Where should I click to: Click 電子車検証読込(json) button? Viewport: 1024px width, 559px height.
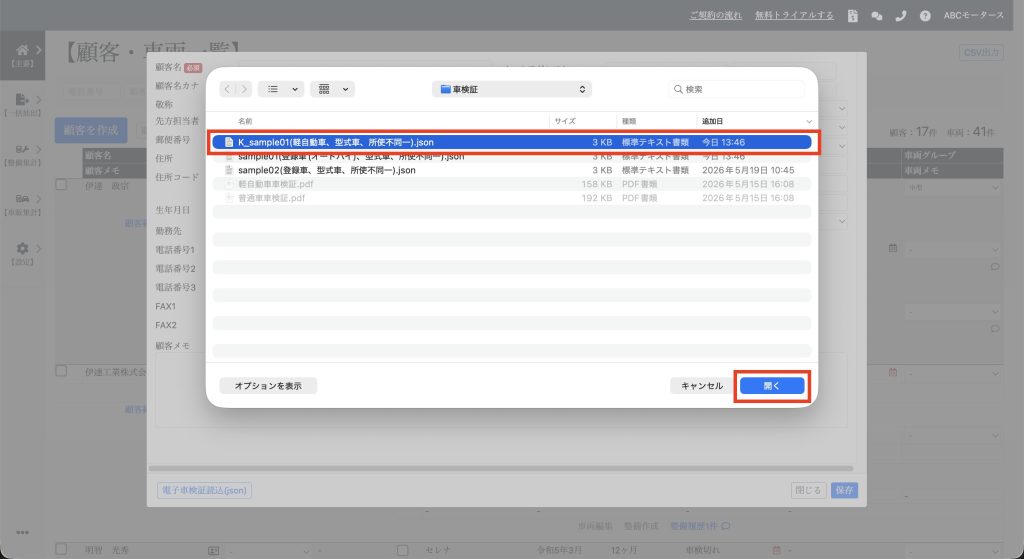[x=204, y=490]
